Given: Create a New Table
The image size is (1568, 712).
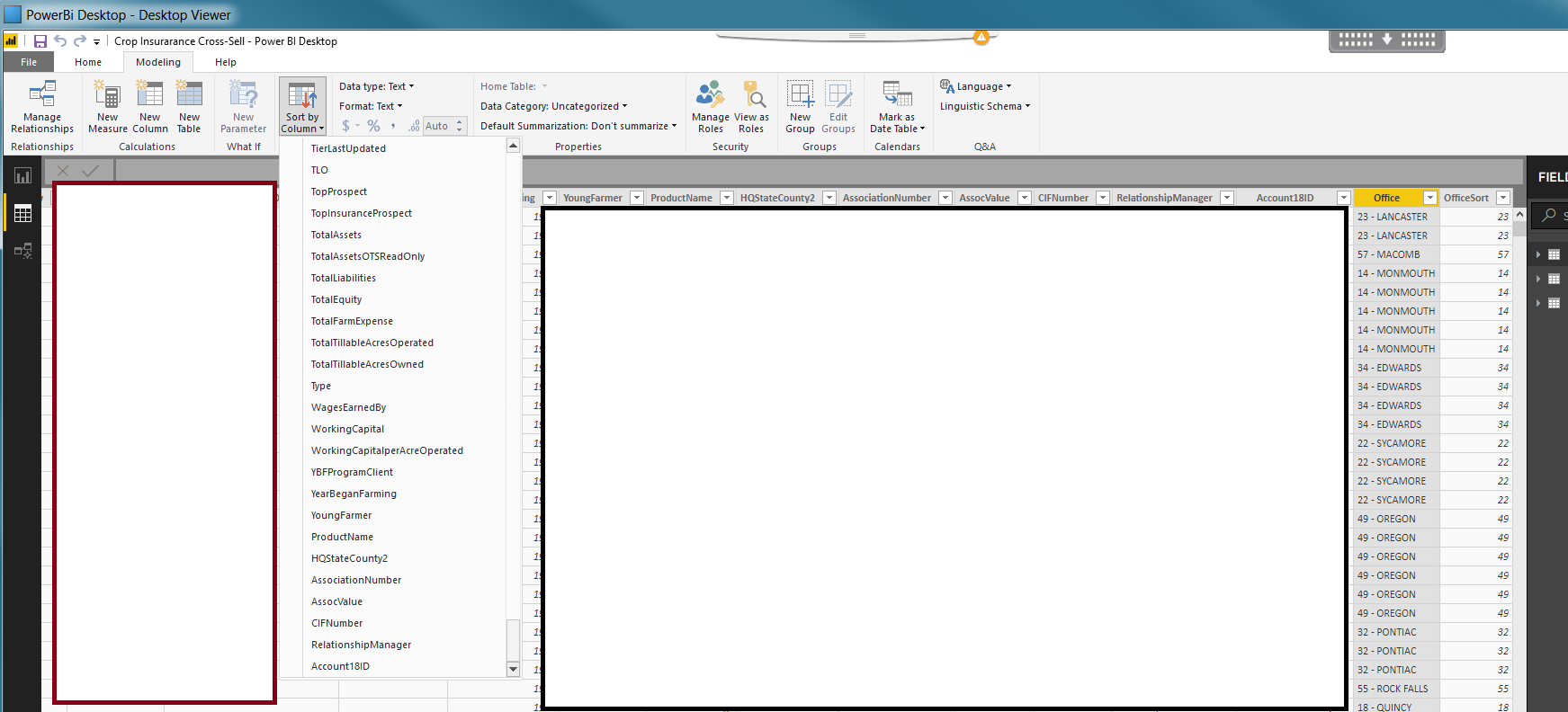Looking at the screenshot, I should [x=189, y=107].
